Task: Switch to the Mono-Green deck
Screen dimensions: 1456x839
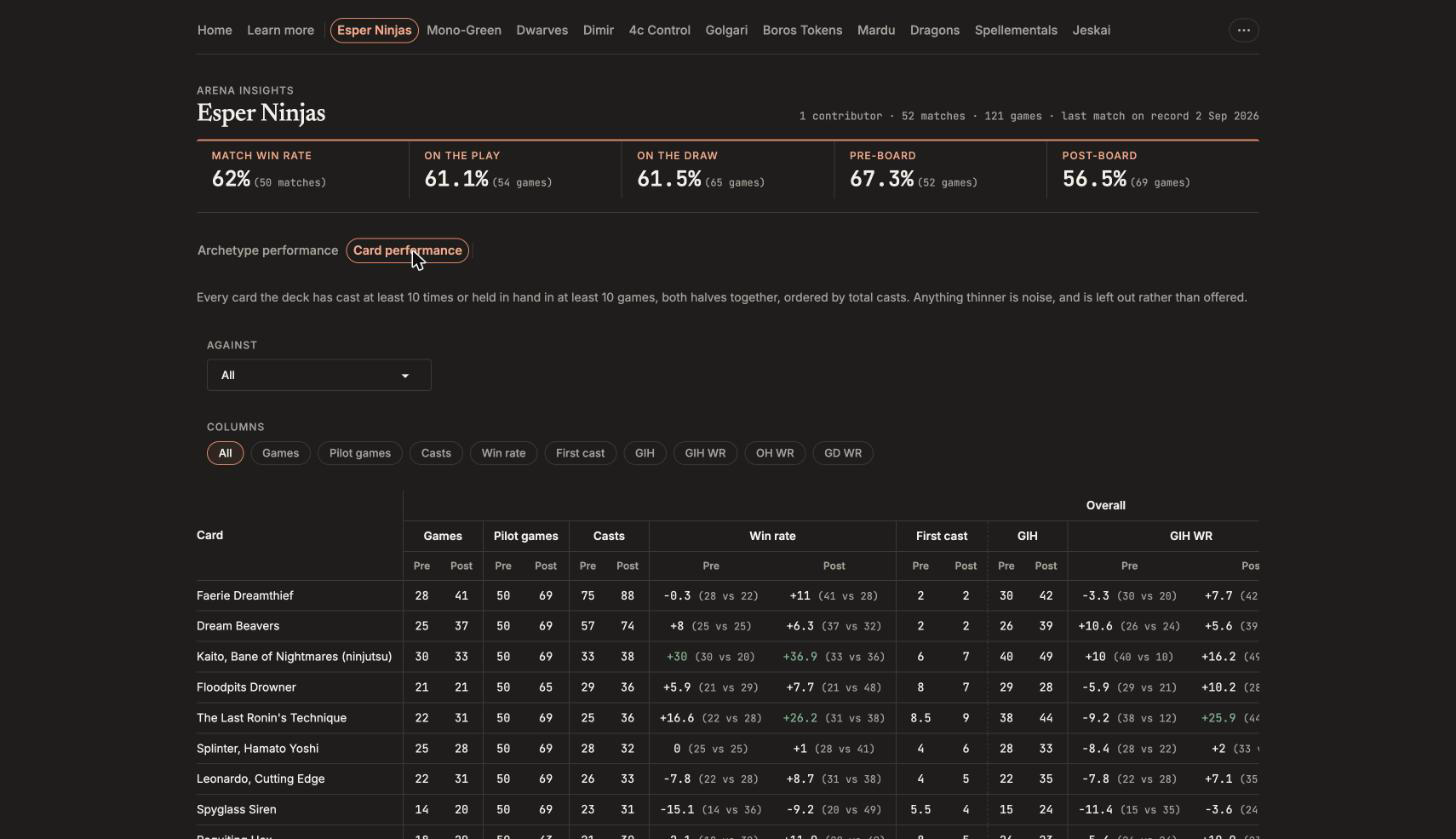Action: pyautogui.click(x=464, y=30)
